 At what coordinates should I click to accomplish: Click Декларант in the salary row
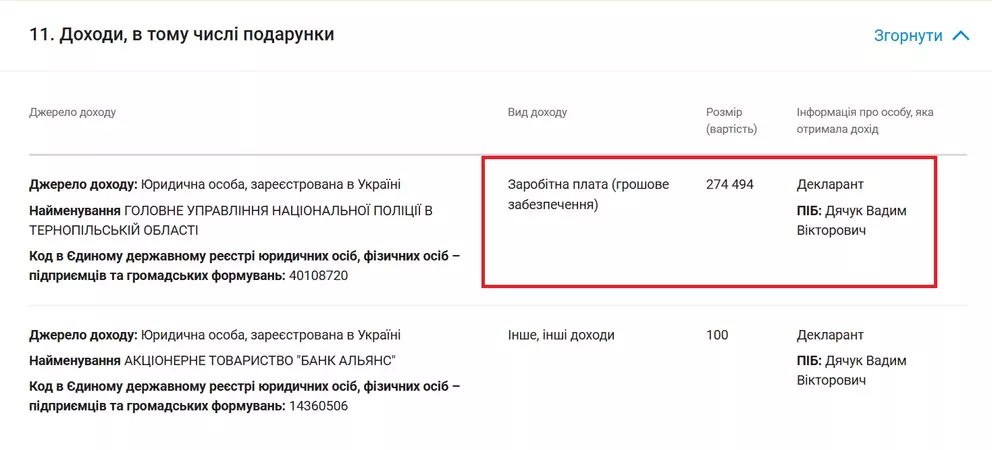(x=830, y=184)
